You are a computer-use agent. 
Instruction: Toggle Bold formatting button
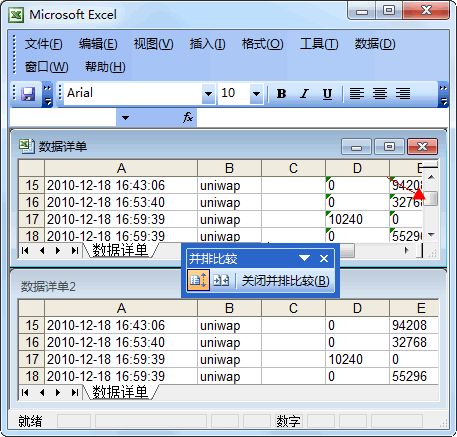coord(281,94)
